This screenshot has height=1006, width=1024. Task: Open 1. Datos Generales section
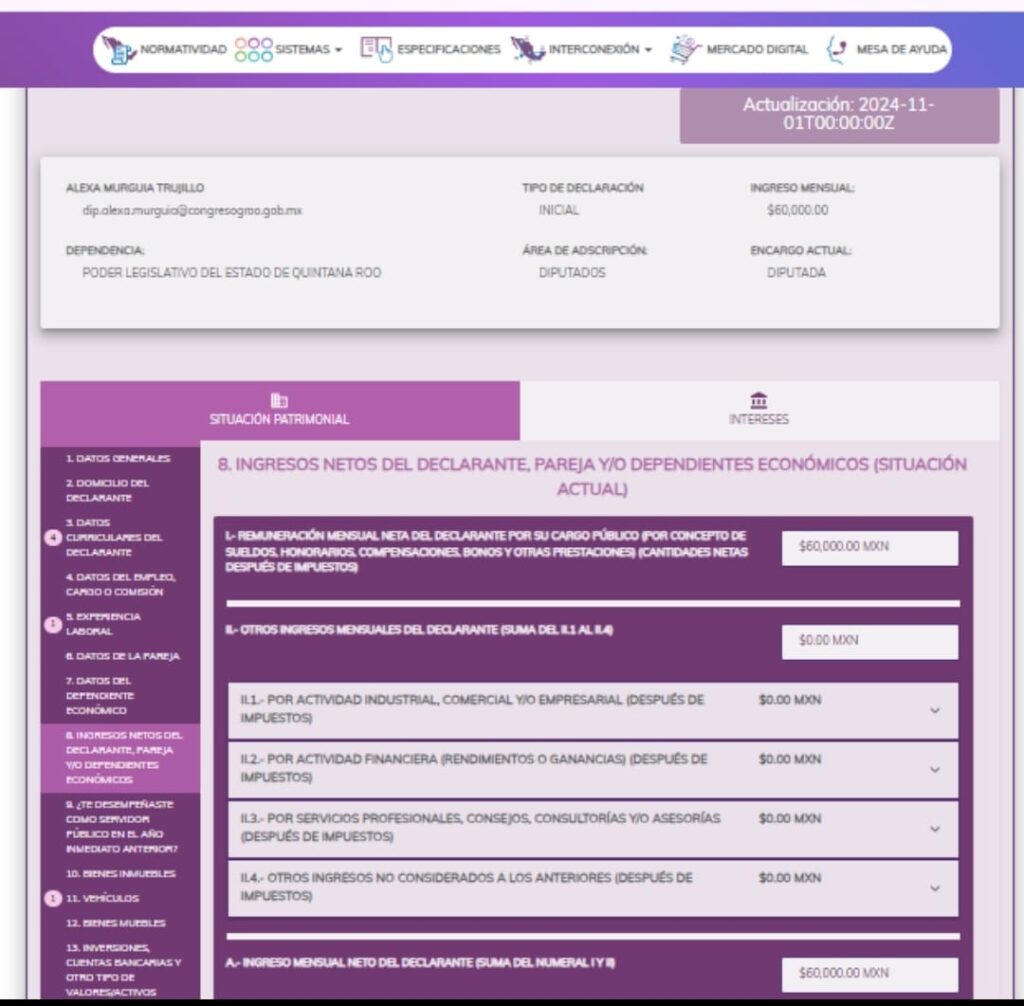pos(118,458)
